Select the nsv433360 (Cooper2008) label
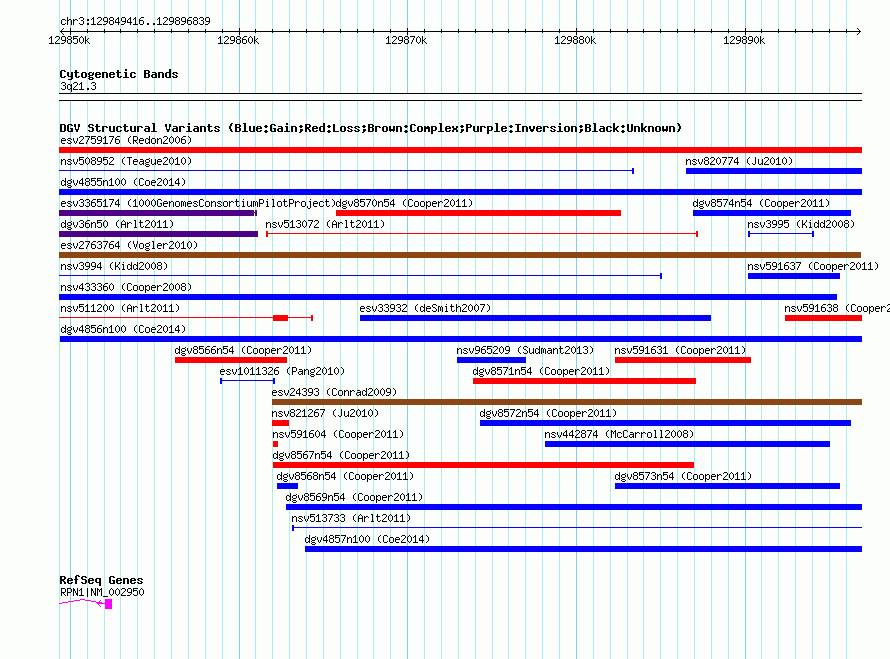The height and width of the screenshot is (659, 890). click(126, 287)
